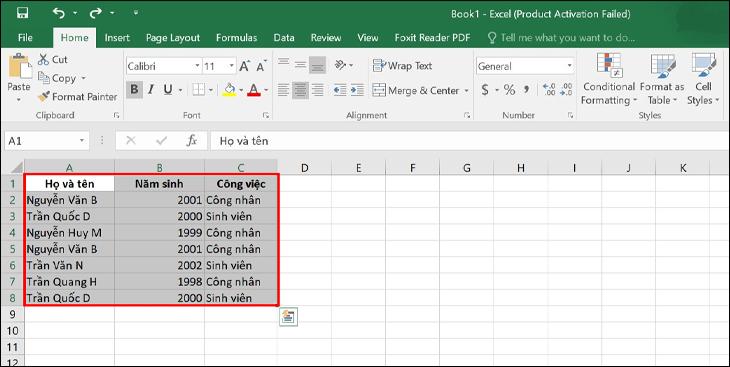Click the Save icon in title bar
Image resolution: width=730 pixels, height=367 pixels.
point(22,13)
